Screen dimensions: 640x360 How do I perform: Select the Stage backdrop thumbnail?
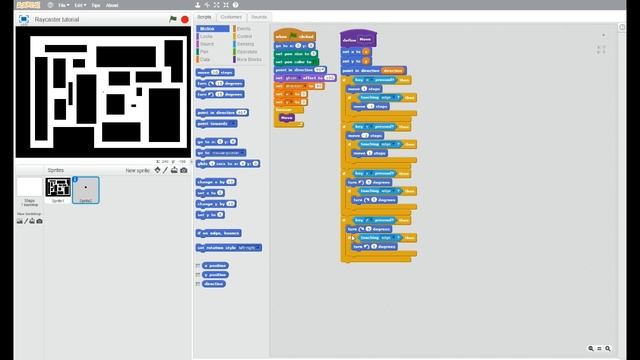pyautogui.click(x=29, y=188)
